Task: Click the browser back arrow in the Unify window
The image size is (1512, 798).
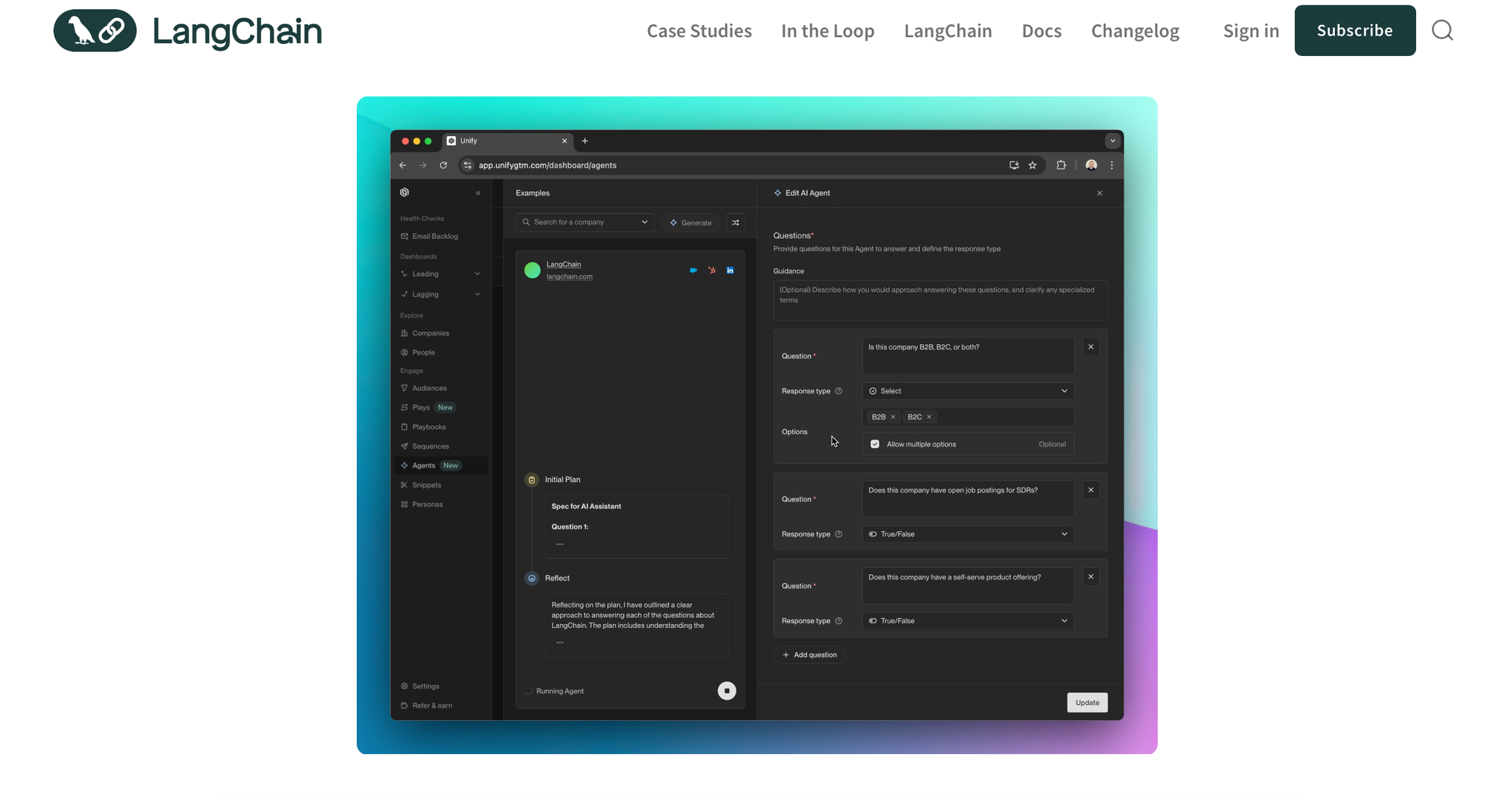Action: (x=403, y=165)
